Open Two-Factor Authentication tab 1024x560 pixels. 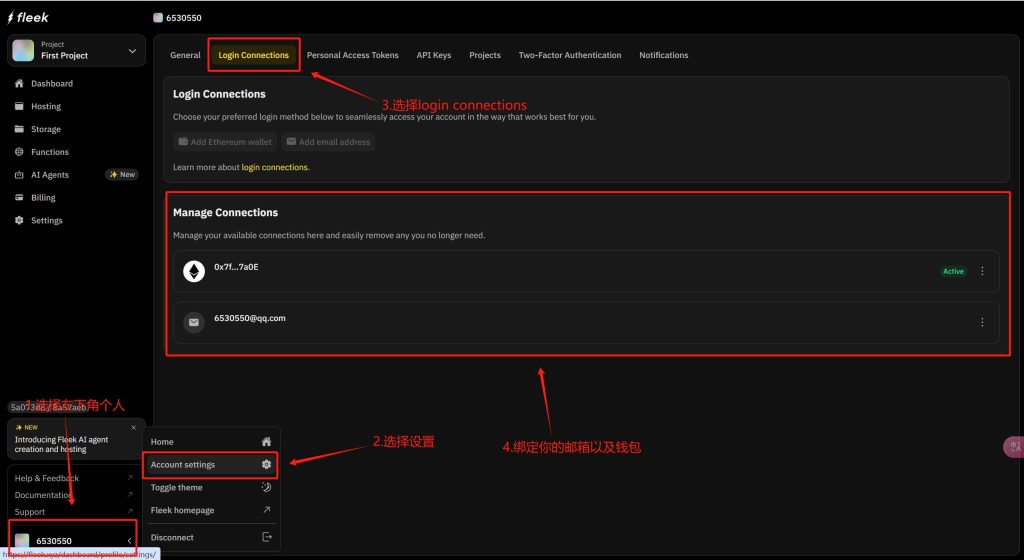(x=569, y=55)
